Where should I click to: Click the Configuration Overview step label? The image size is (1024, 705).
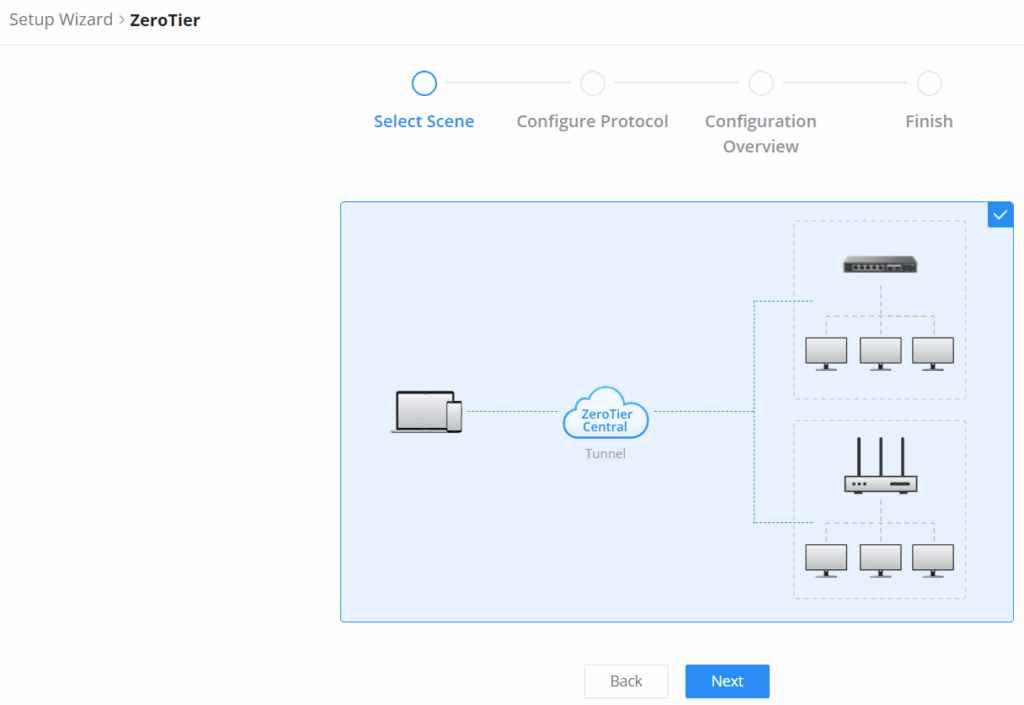[761, 134]
